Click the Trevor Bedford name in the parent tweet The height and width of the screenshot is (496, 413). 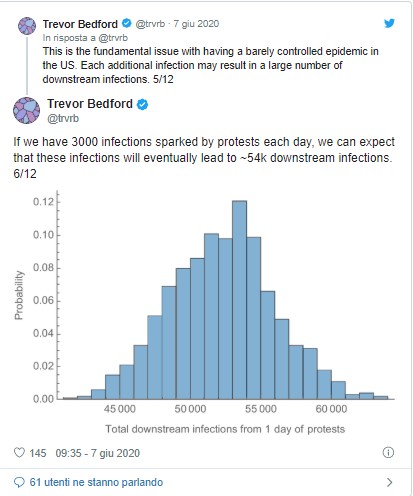(x=80, y=24)
